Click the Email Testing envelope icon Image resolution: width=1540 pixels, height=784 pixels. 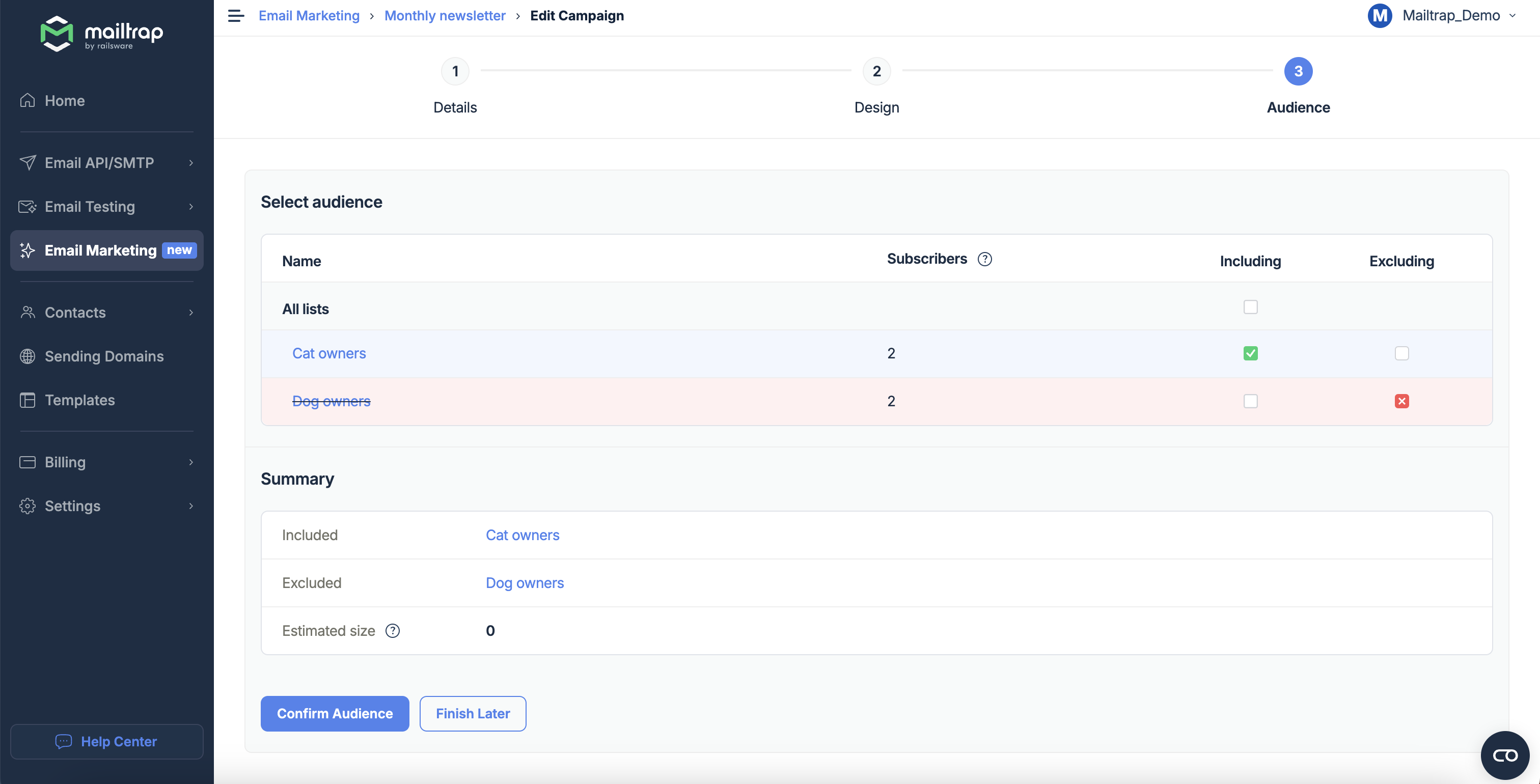[28, 206]
